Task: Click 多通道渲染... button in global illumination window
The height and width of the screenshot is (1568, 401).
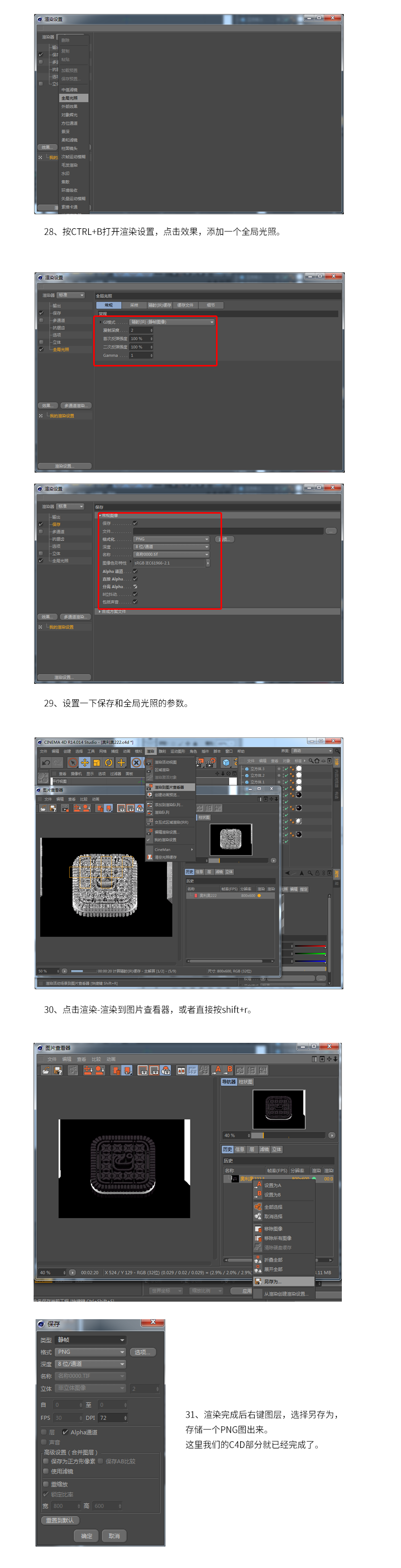Action: pos(76,406)
